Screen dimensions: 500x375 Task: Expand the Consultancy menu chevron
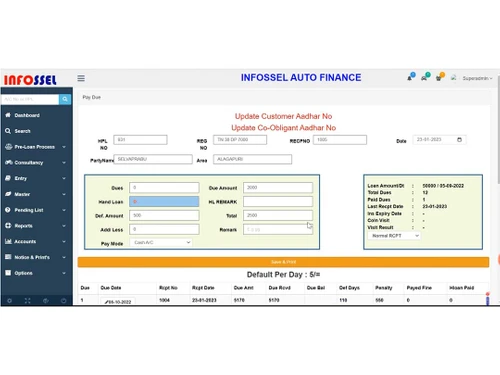64,163
